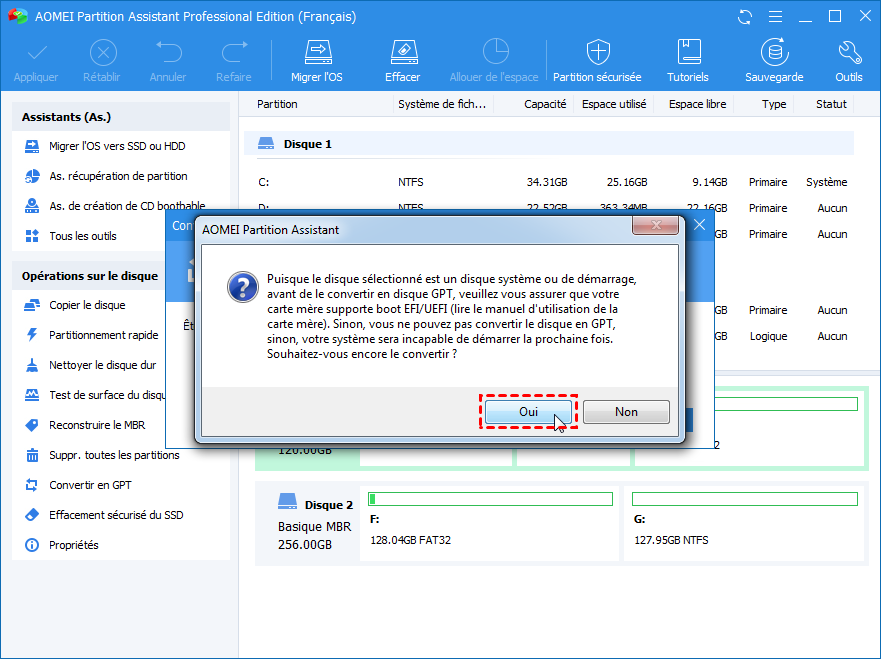This screenshot has height=659, width=881.
Task: Sort by Capacité column header
Action: [x=545, y=104]
